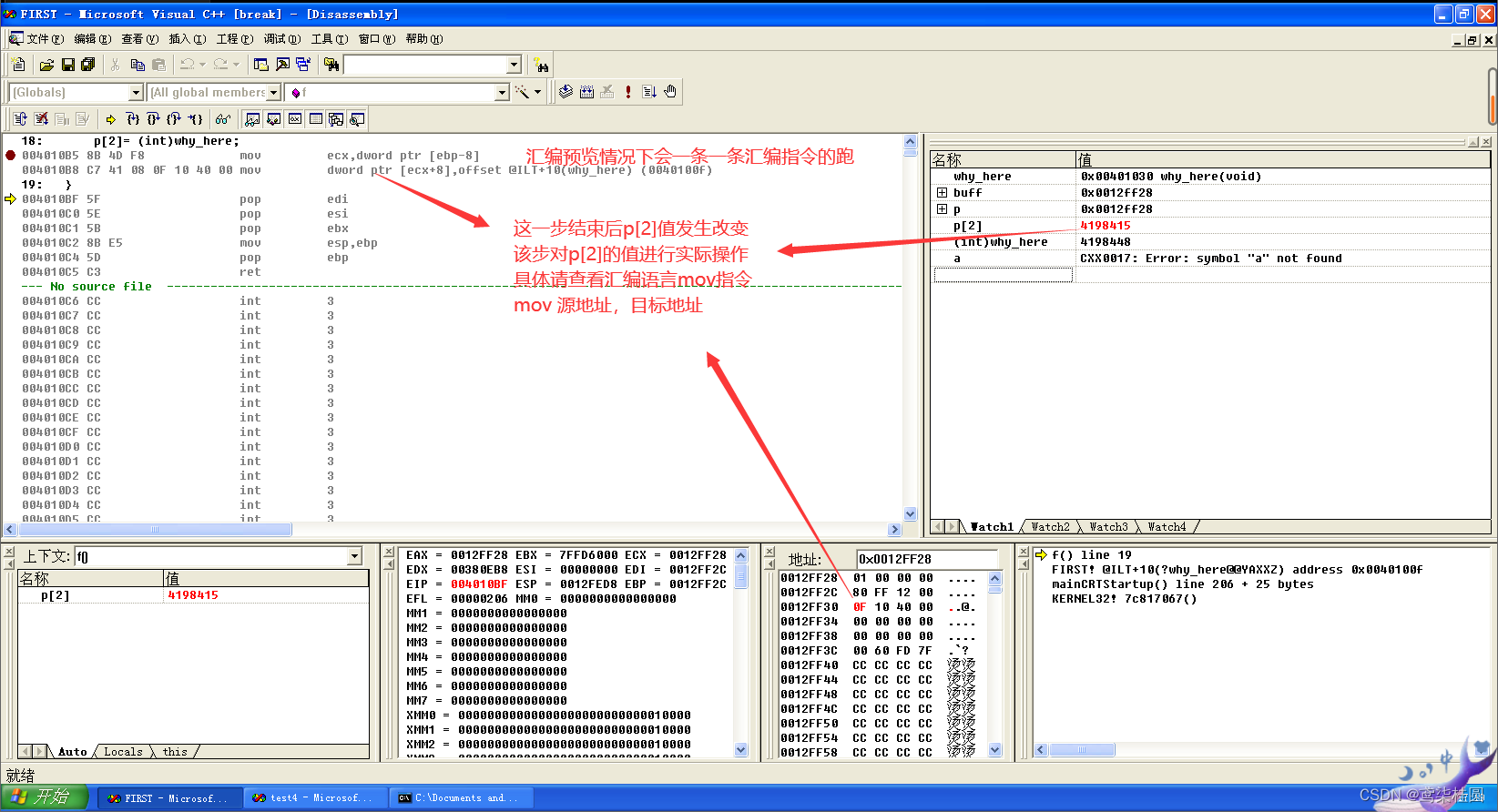The width and height of the screenshot is (1498, 812).
Task: Click Show Next Statement yellow arrow icon
Action: pyautogui.click(x=111, y=119)
